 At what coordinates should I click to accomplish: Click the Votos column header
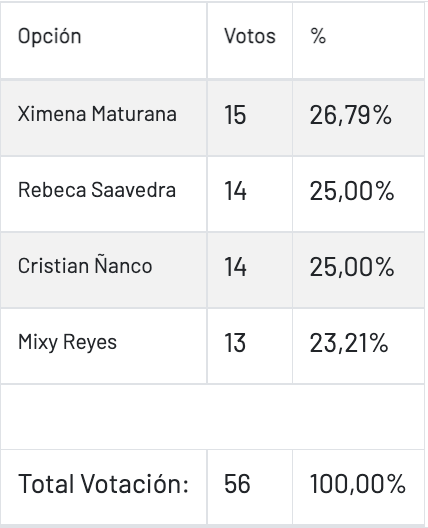click(x=250, y=40)
